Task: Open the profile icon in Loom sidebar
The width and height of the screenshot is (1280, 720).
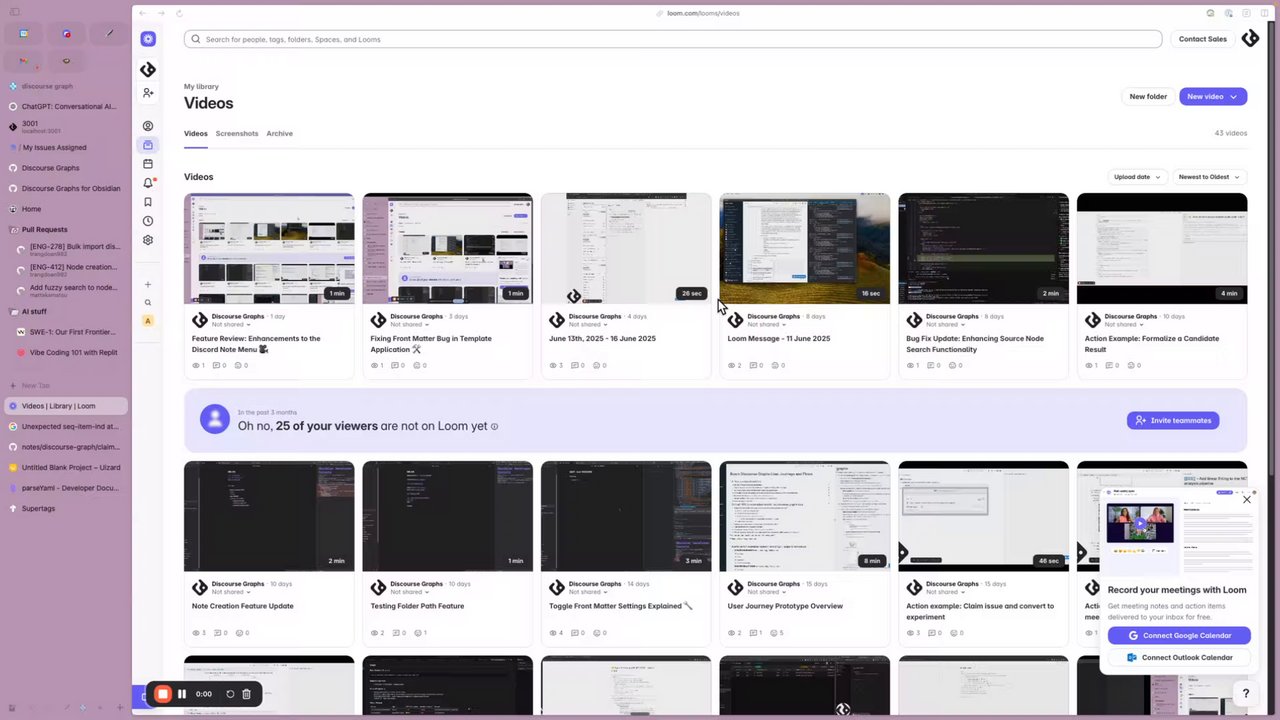Action: (x=148, y=126)
